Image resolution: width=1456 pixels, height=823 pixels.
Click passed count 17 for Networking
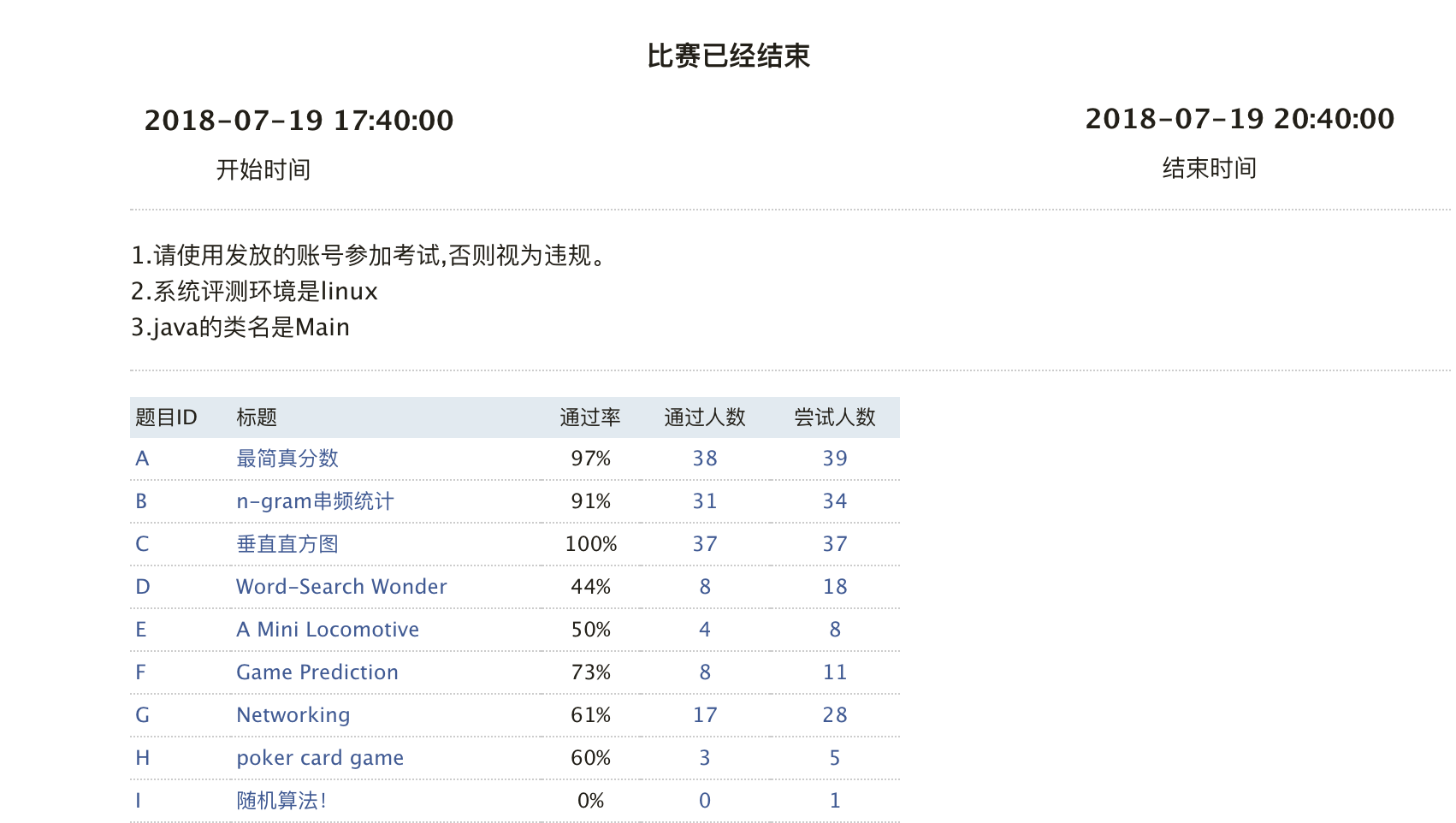point(705,715)
